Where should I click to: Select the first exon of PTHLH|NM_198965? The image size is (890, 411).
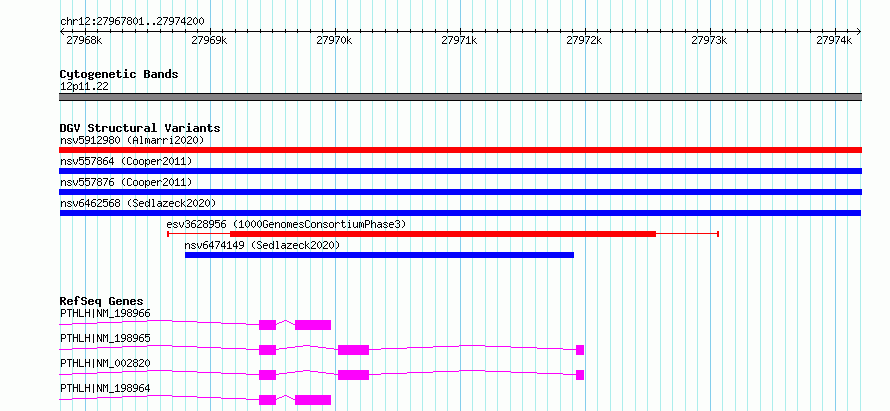267,350
